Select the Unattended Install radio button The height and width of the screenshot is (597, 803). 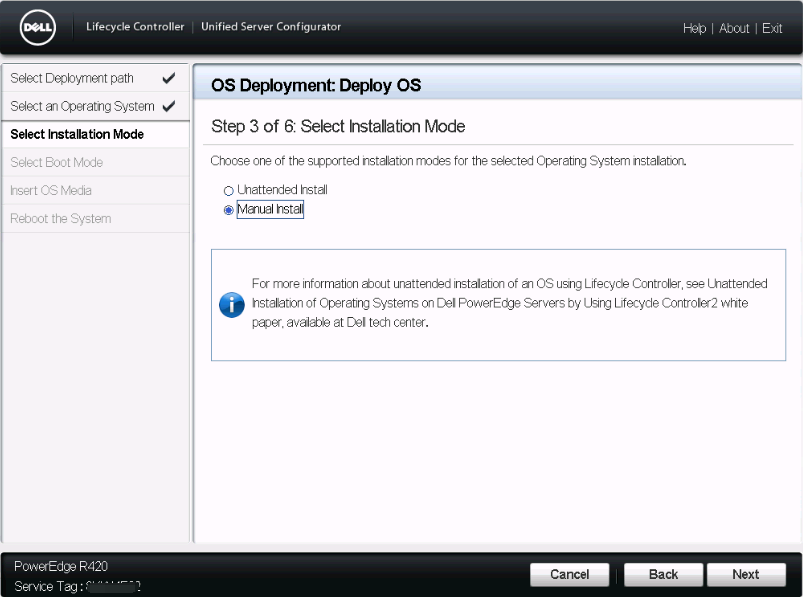[x=229, y=190]
